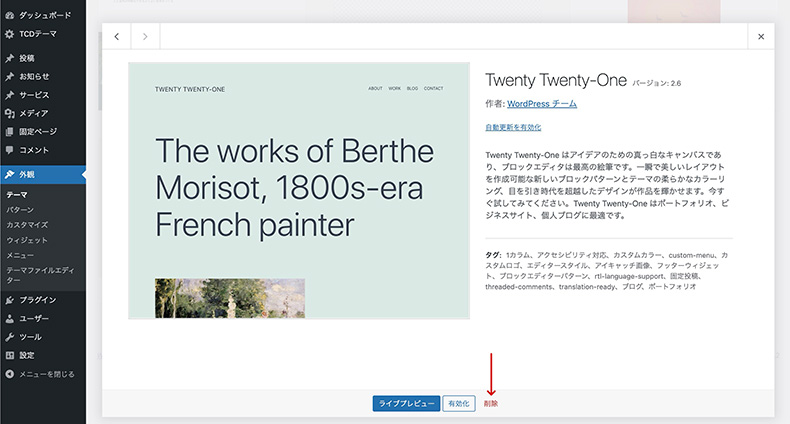Click the Twenty Twenty-One theme title
The height and width of the screenshot is (424, 790).
pos(556,80)
